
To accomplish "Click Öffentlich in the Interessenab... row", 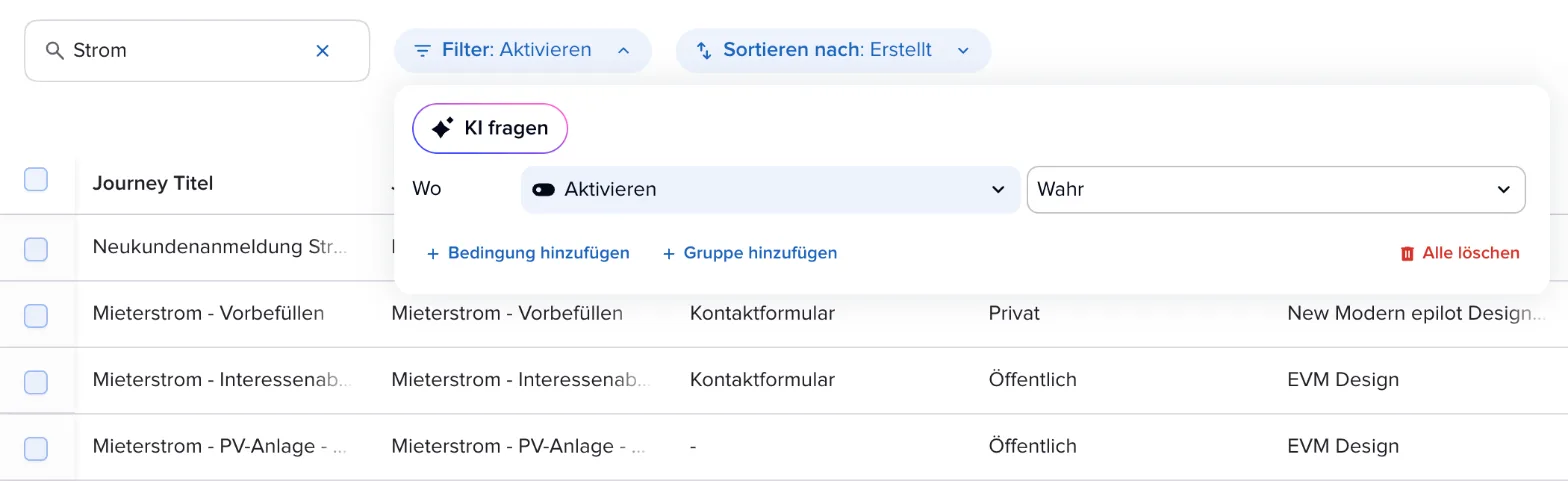I will point(1032,380).
